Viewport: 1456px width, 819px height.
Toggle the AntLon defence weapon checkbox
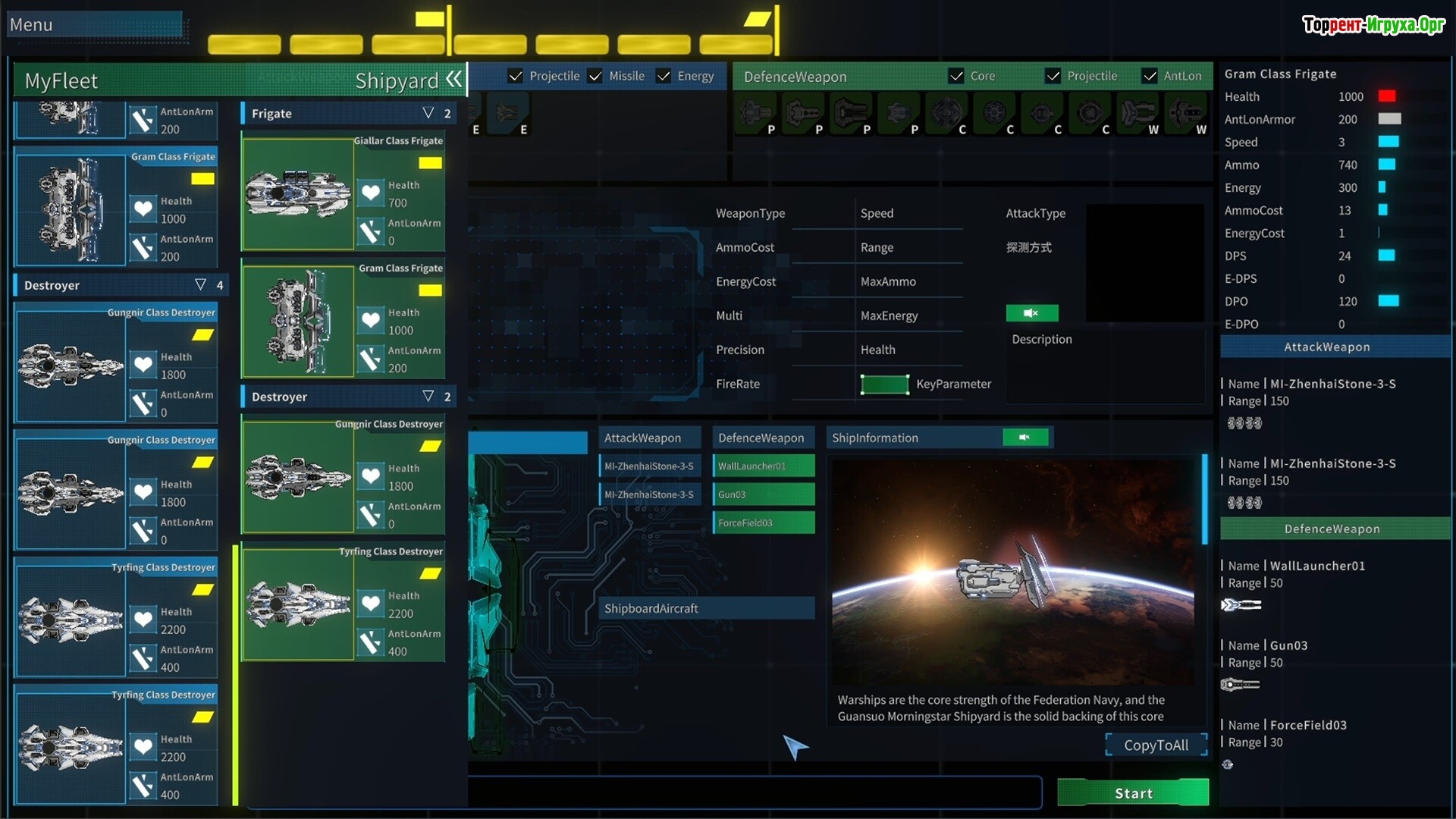click(x=1150, y=76)
